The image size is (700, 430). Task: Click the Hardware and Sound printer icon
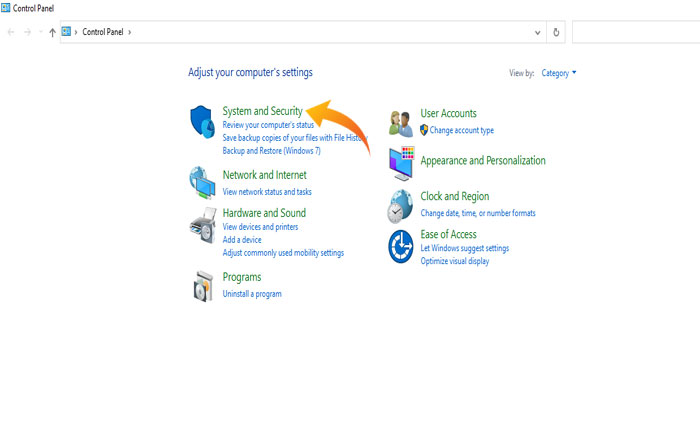(x=202, y=226)
